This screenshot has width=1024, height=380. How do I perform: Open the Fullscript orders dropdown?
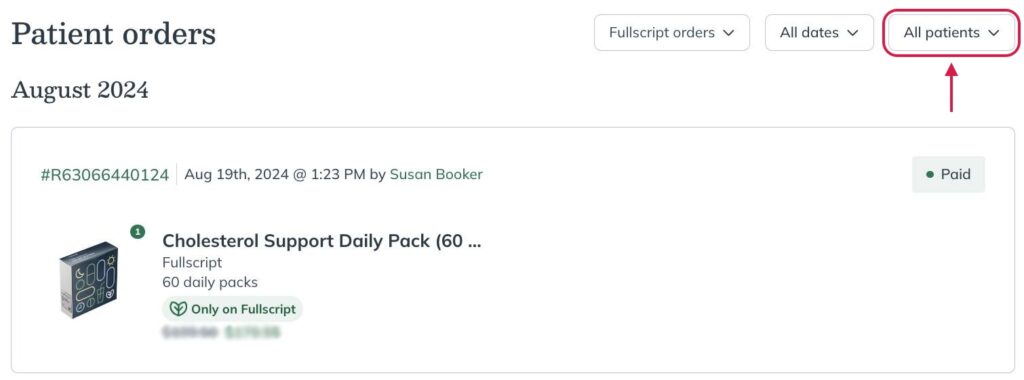coord(671,33)
